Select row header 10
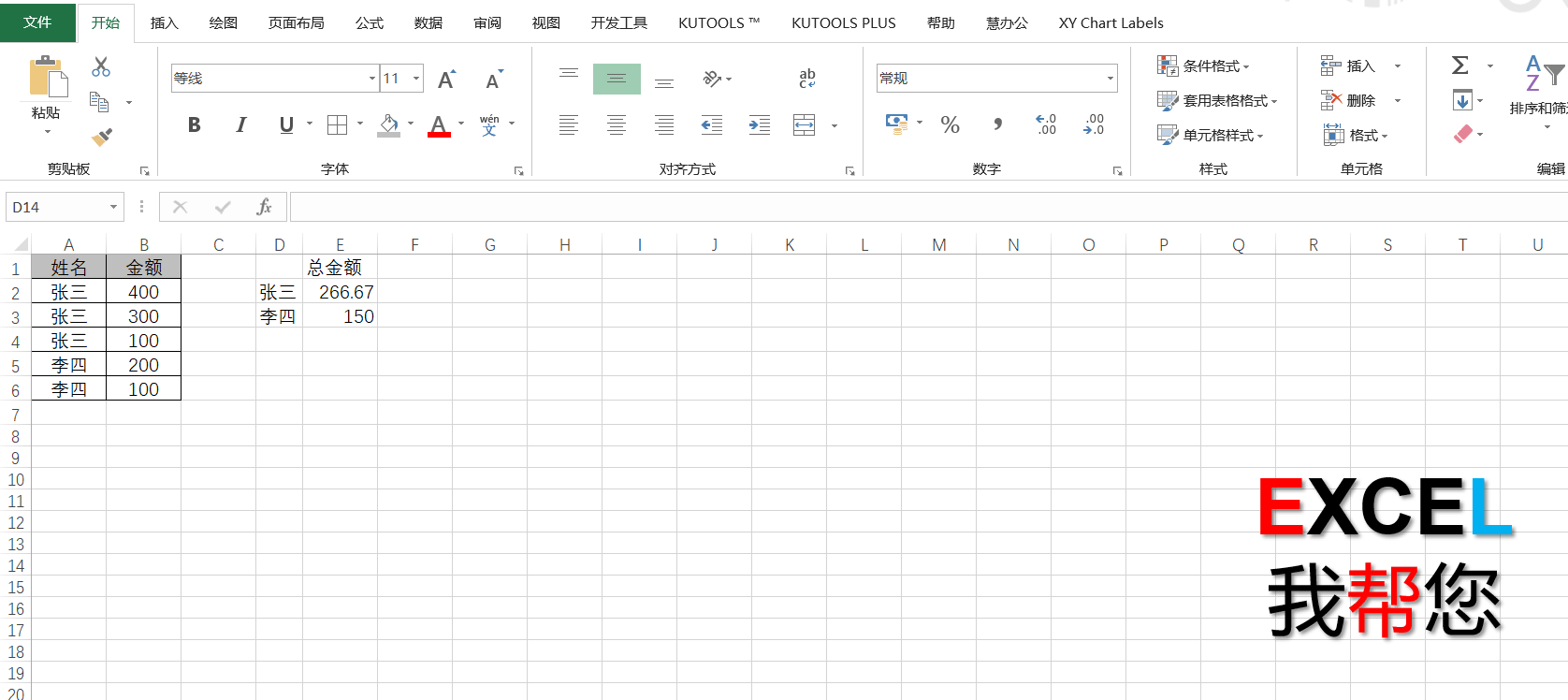Image resolution: width=1568 pixels, height=700 pixels. 15,480
